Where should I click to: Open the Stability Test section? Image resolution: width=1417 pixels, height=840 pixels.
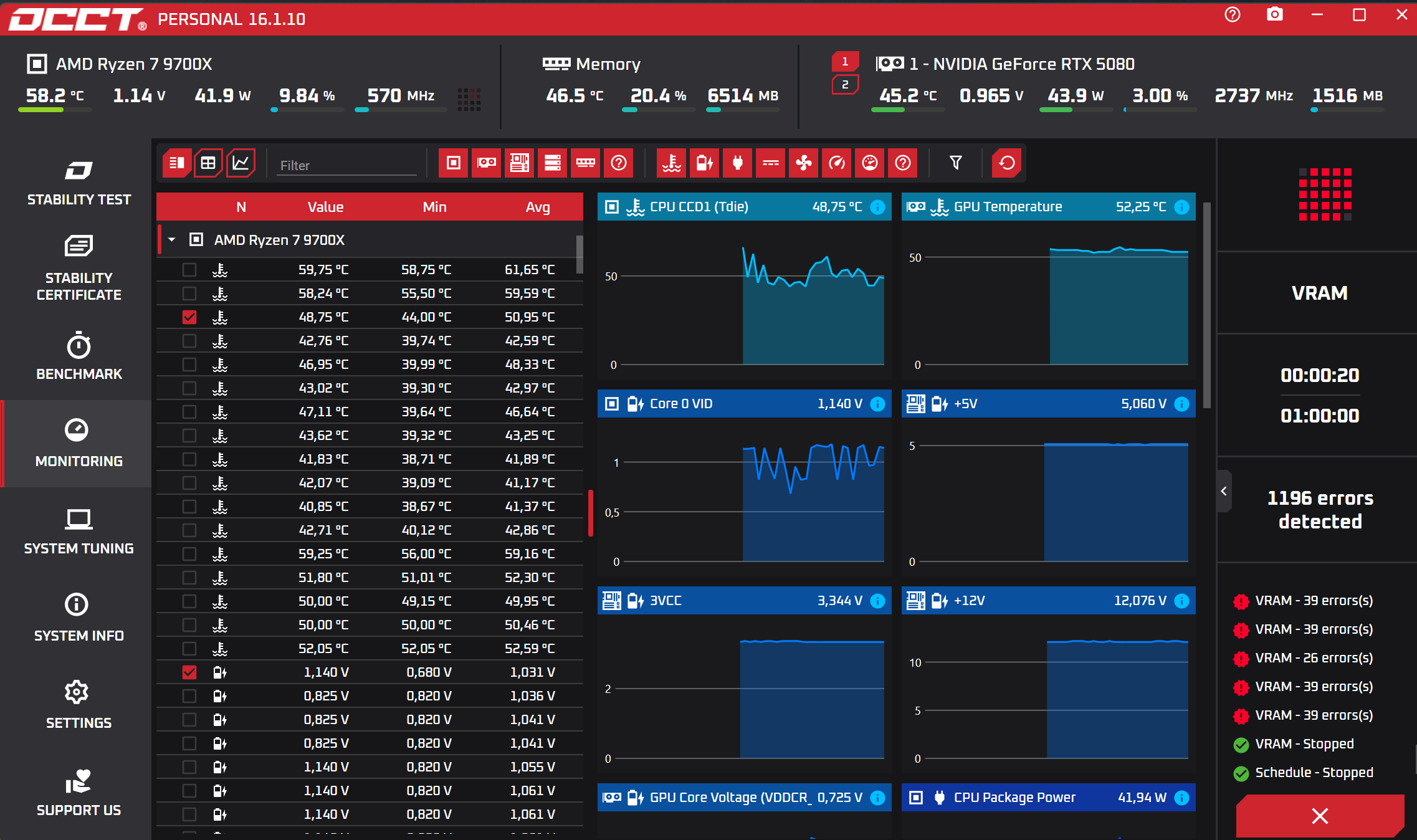[79, 183]
